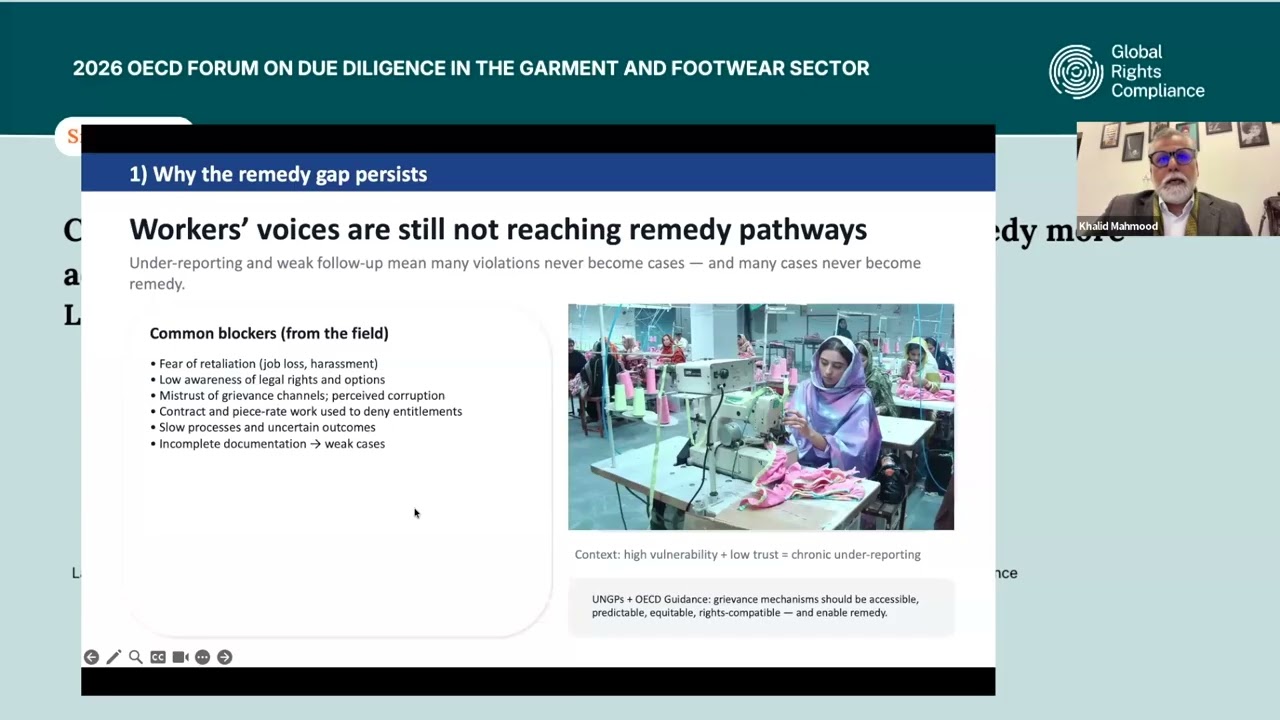
Task: Click 'Common blockers (from the field)' heading
Action: tap(269, 333)
